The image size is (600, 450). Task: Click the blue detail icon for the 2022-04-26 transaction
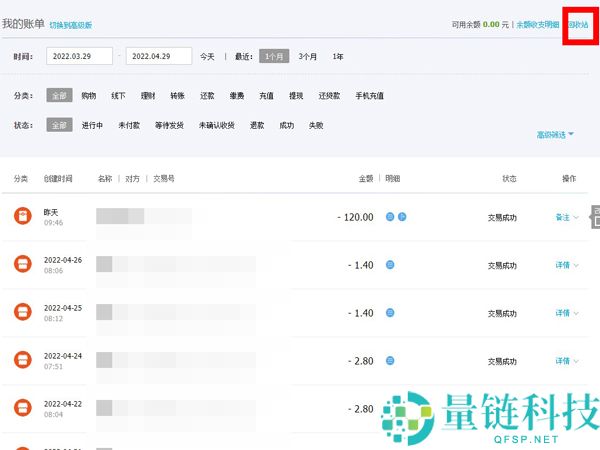tap(390, 265)
